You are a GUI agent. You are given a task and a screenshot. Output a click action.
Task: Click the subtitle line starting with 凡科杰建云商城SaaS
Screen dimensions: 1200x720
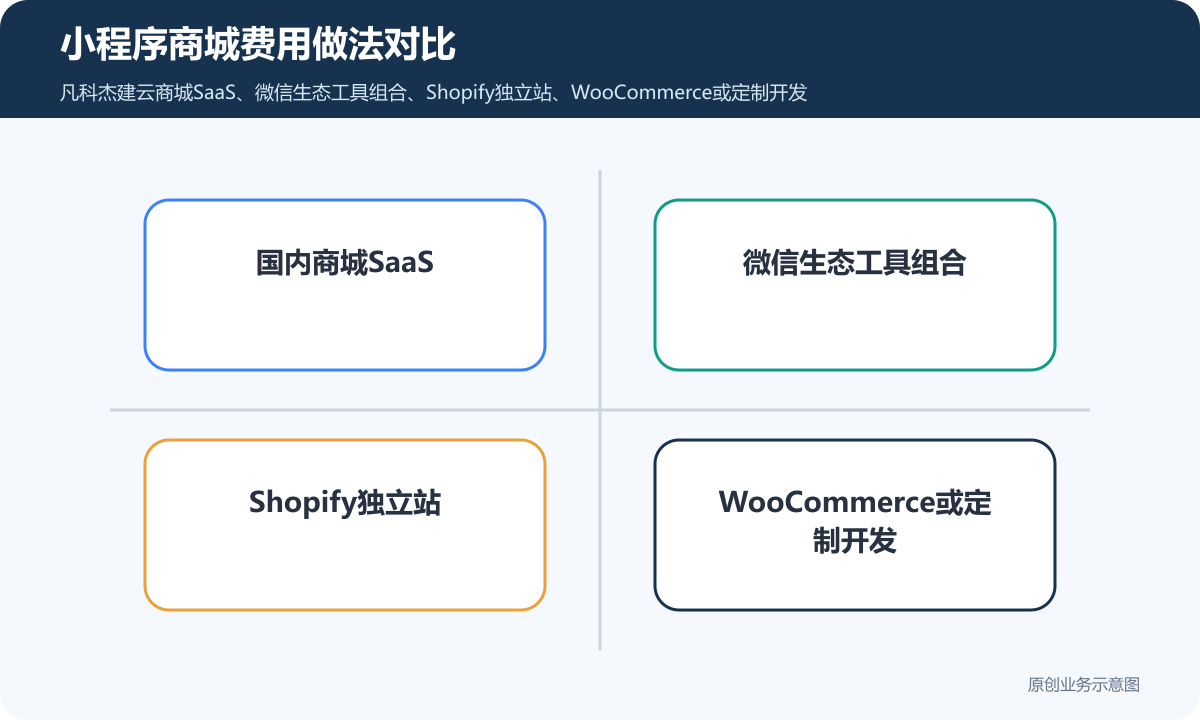click(x=433, y=93)
